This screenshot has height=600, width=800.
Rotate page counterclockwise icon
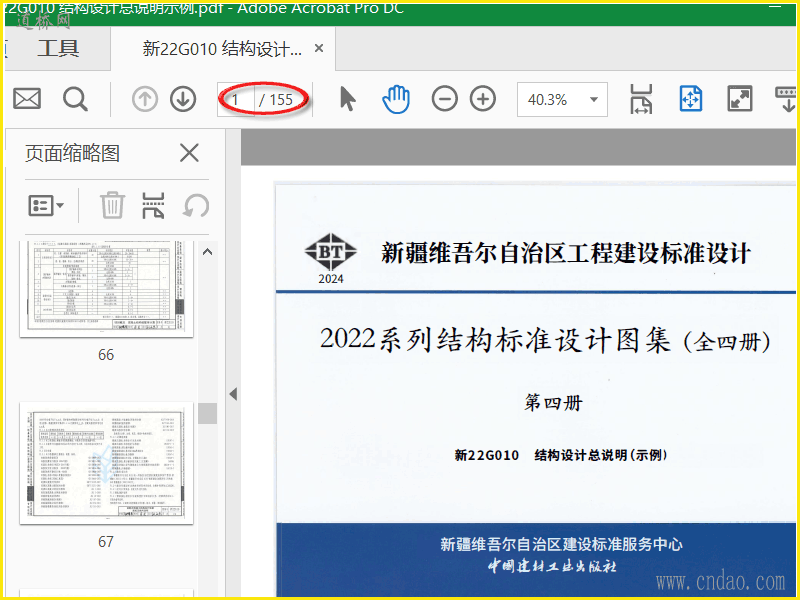pyautogui.click(x=196, y=206)
